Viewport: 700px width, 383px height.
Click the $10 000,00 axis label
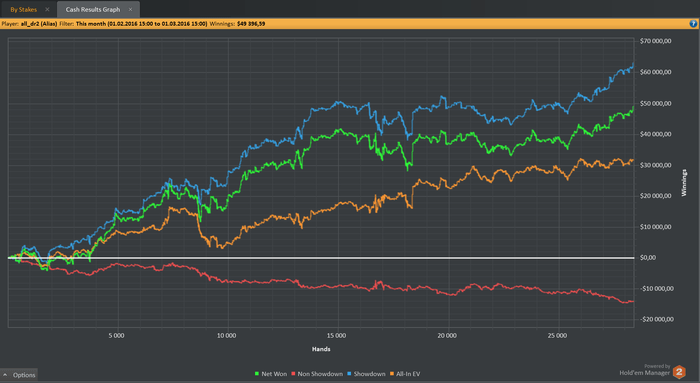[655, 227]
